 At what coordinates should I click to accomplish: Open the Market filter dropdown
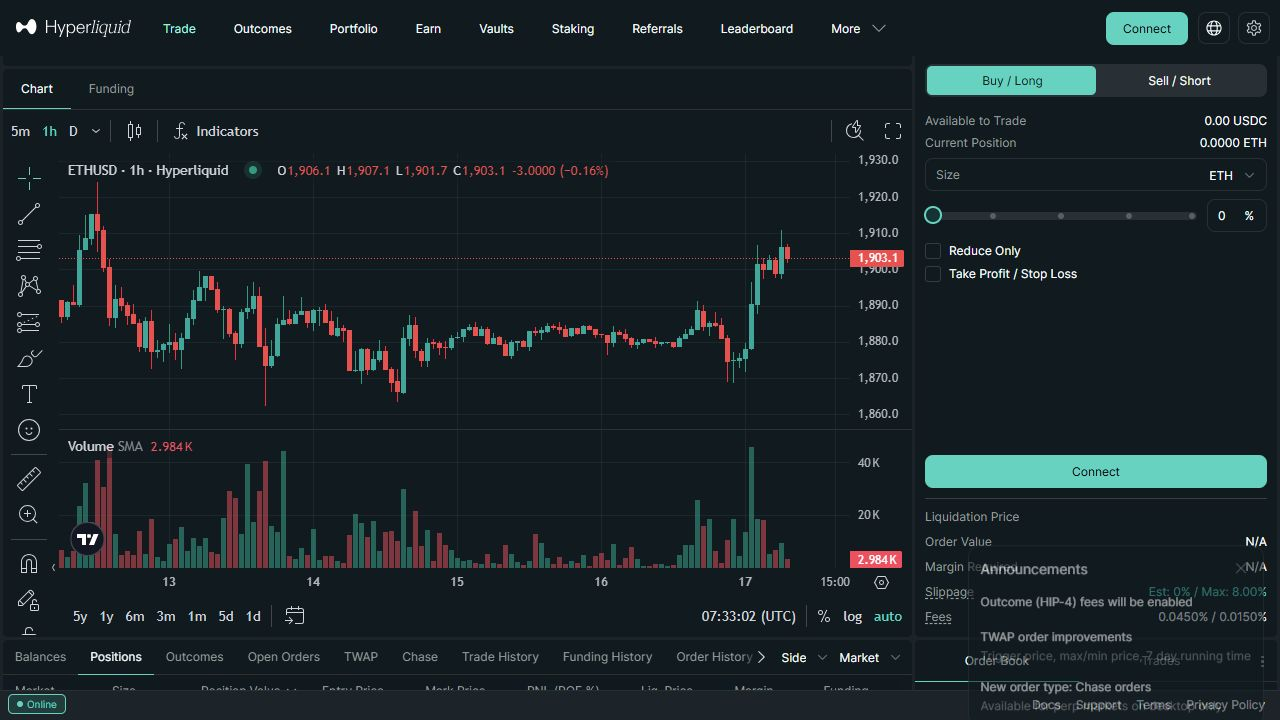[x=869, y=657]
